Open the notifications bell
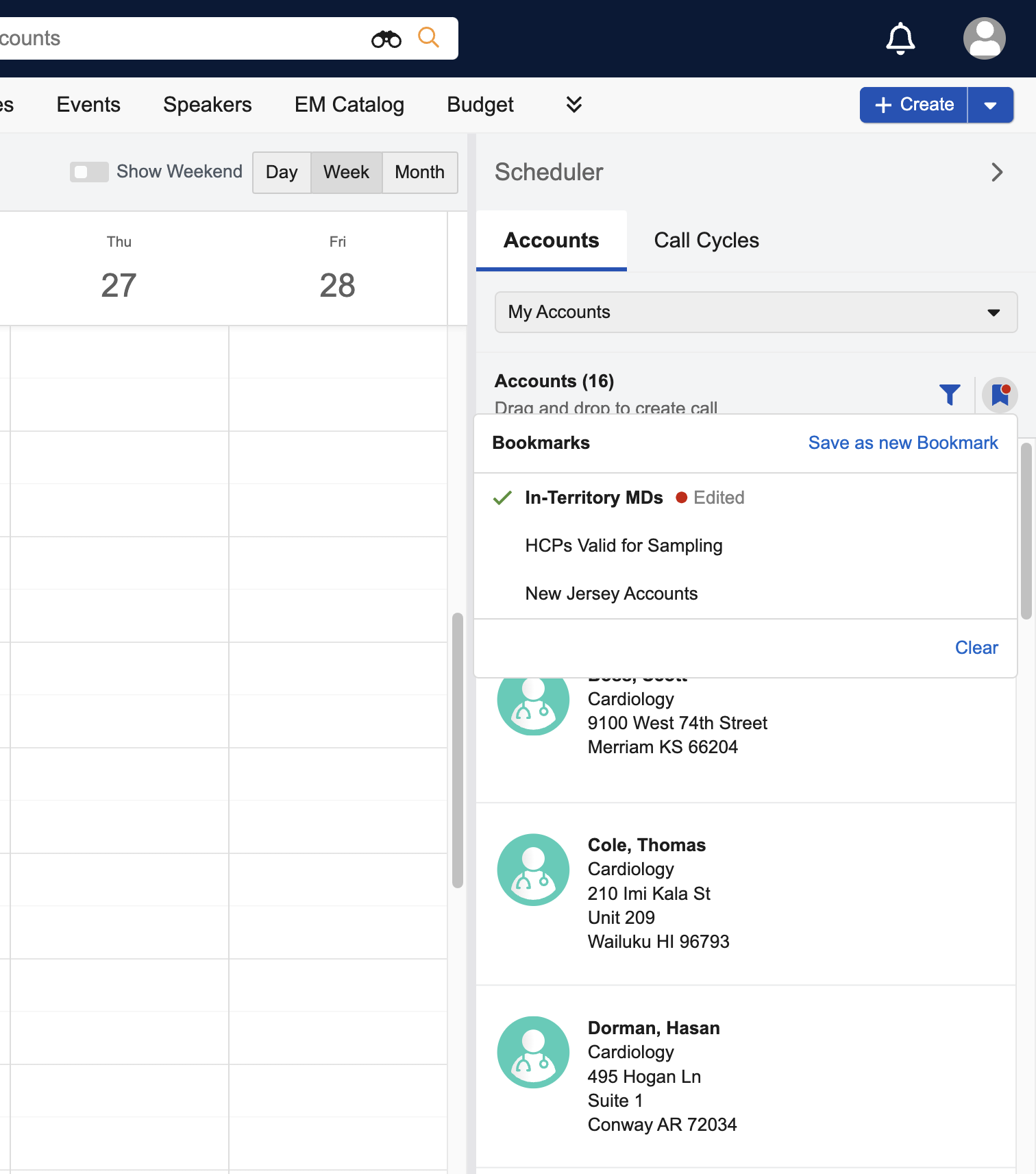 (900, 38)
